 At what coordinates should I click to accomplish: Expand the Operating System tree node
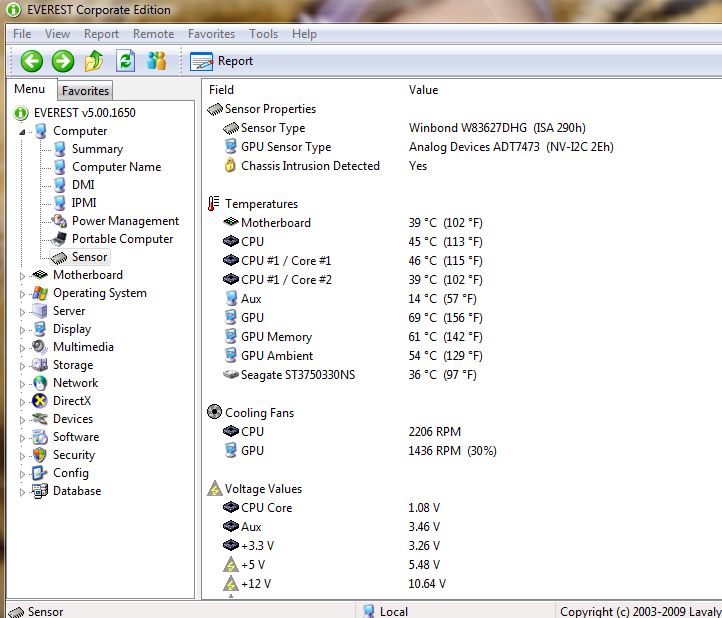click(x=22, y=294)
